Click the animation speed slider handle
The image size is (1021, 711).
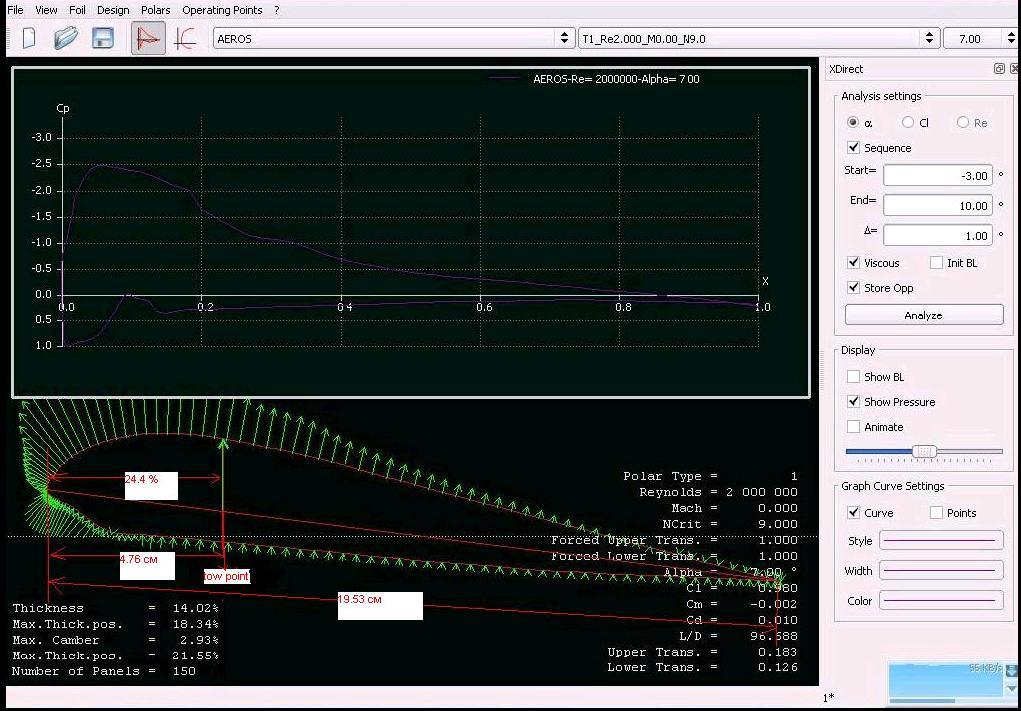tap(925, 452)
